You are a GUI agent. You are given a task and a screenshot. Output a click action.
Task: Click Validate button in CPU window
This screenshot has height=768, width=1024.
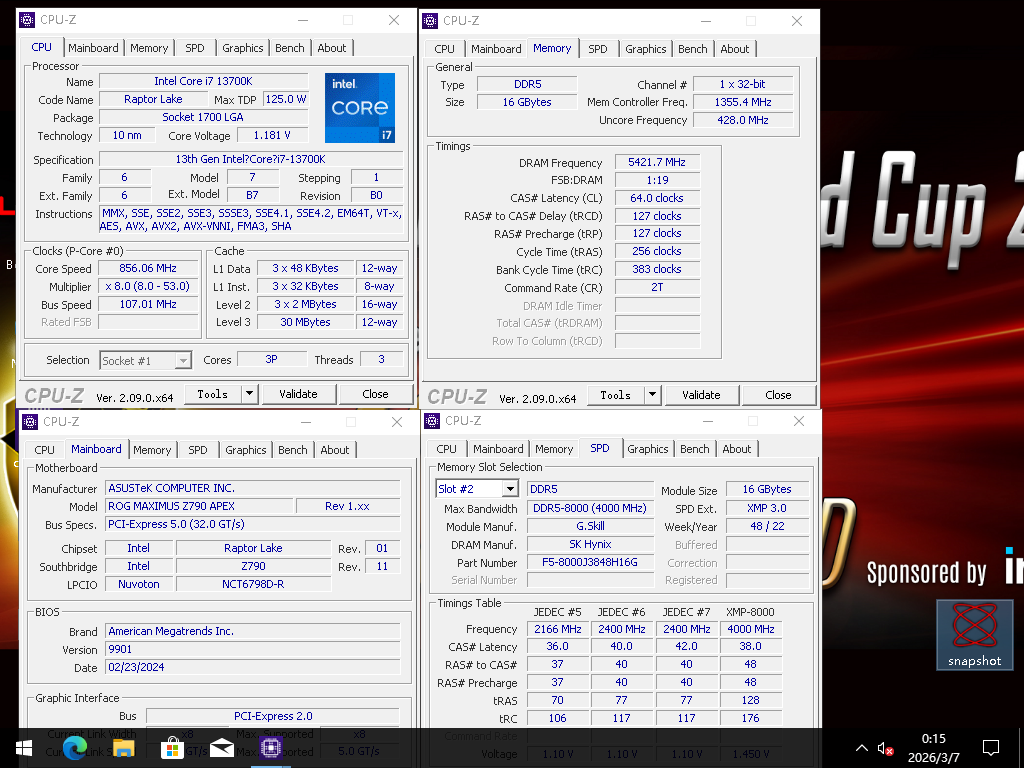(298, 394)
